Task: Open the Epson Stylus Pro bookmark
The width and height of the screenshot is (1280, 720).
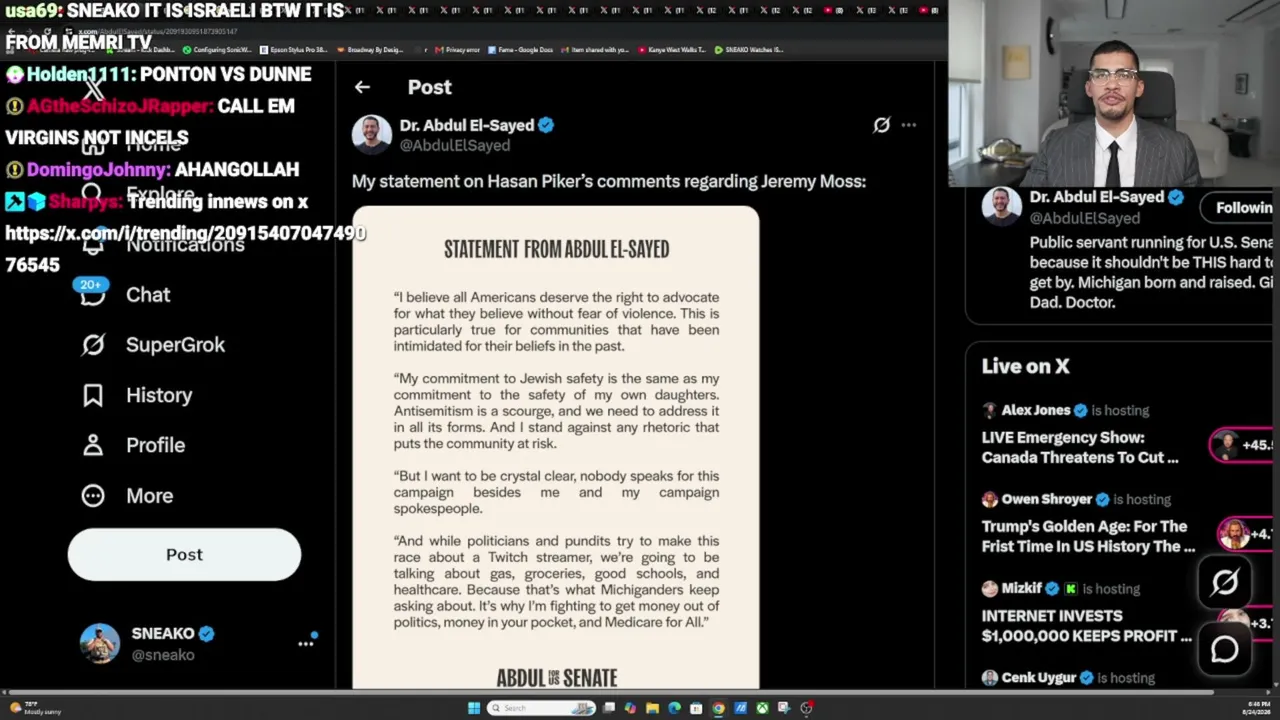Action: point(293,50)
